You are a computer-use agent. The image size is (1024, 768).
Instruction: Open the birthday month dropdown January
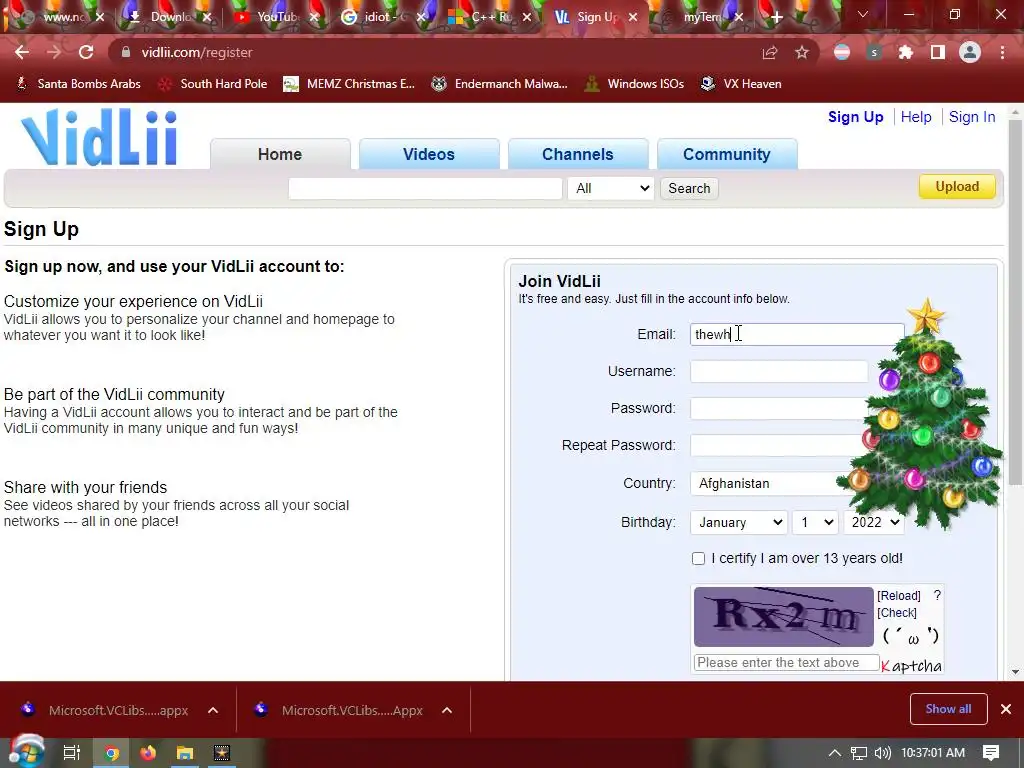coord(739,522)
